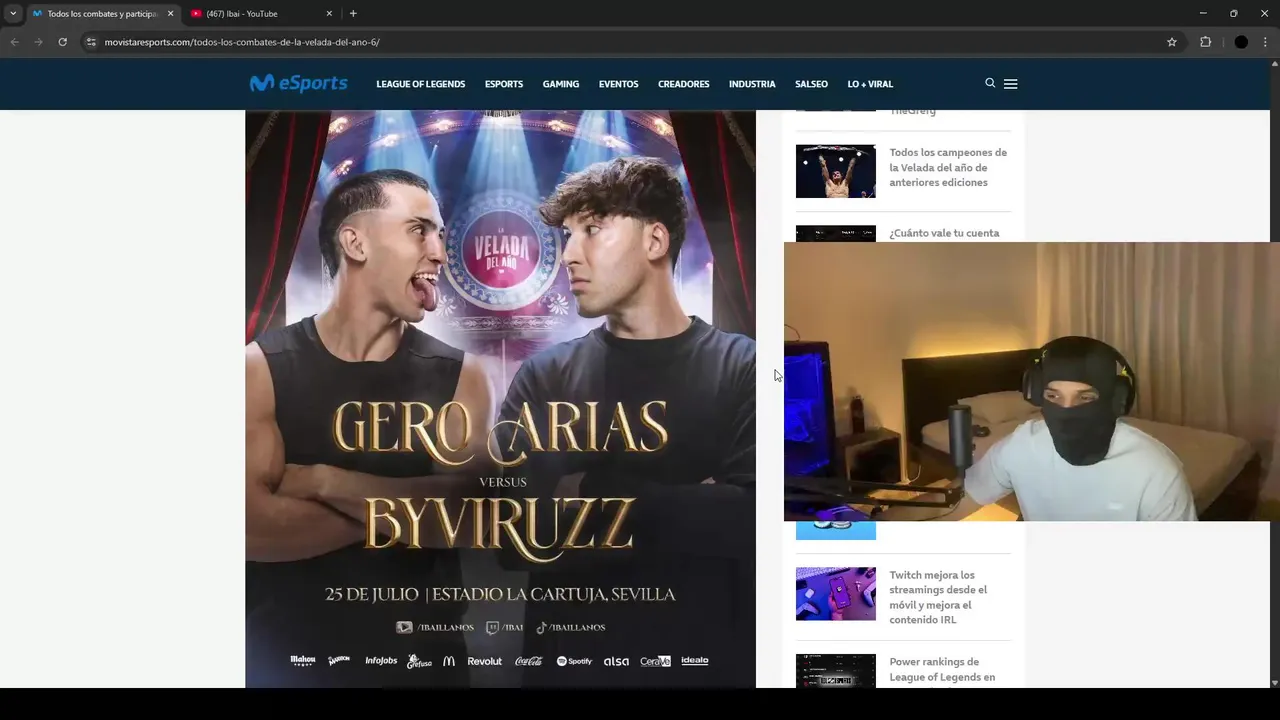Open article ¿Cuánto vale tu cuenta

click(x=944, y=233)
